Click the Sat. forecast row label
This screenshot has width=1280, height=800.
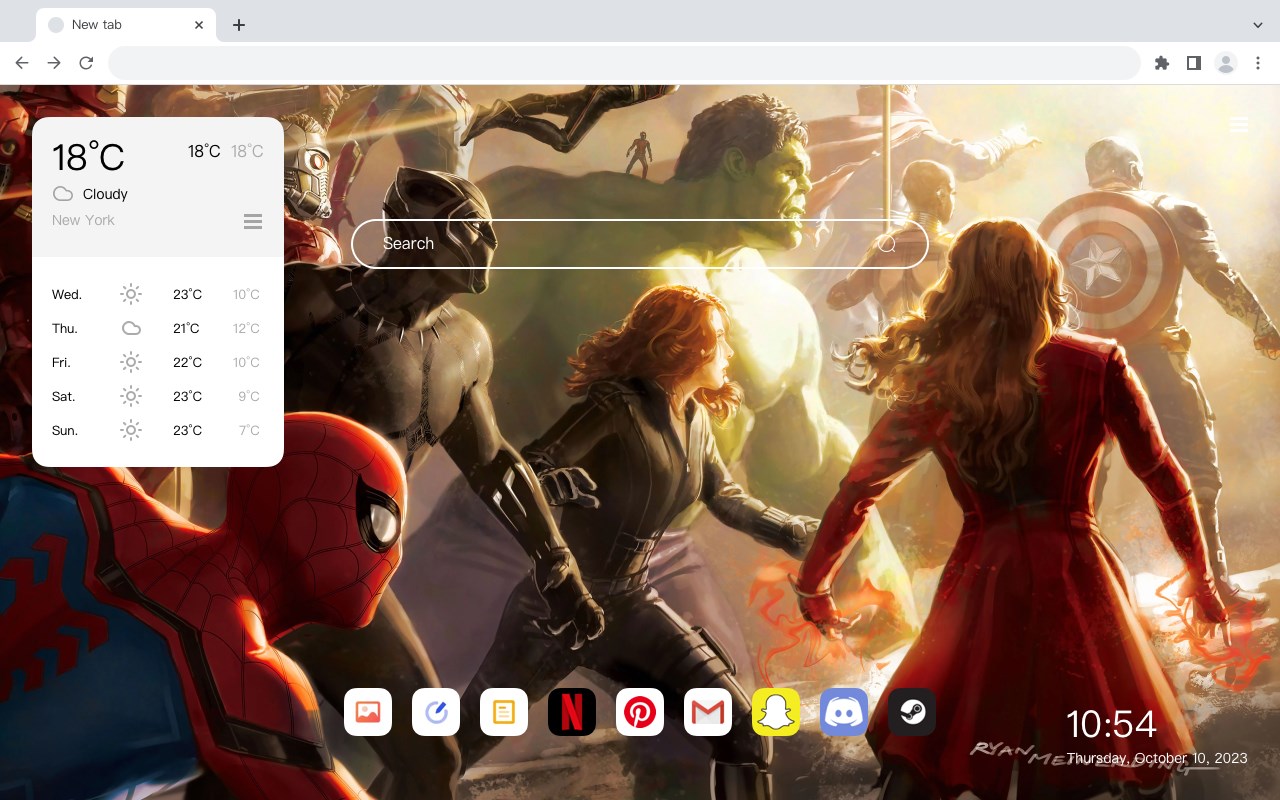tap(64, 396)
